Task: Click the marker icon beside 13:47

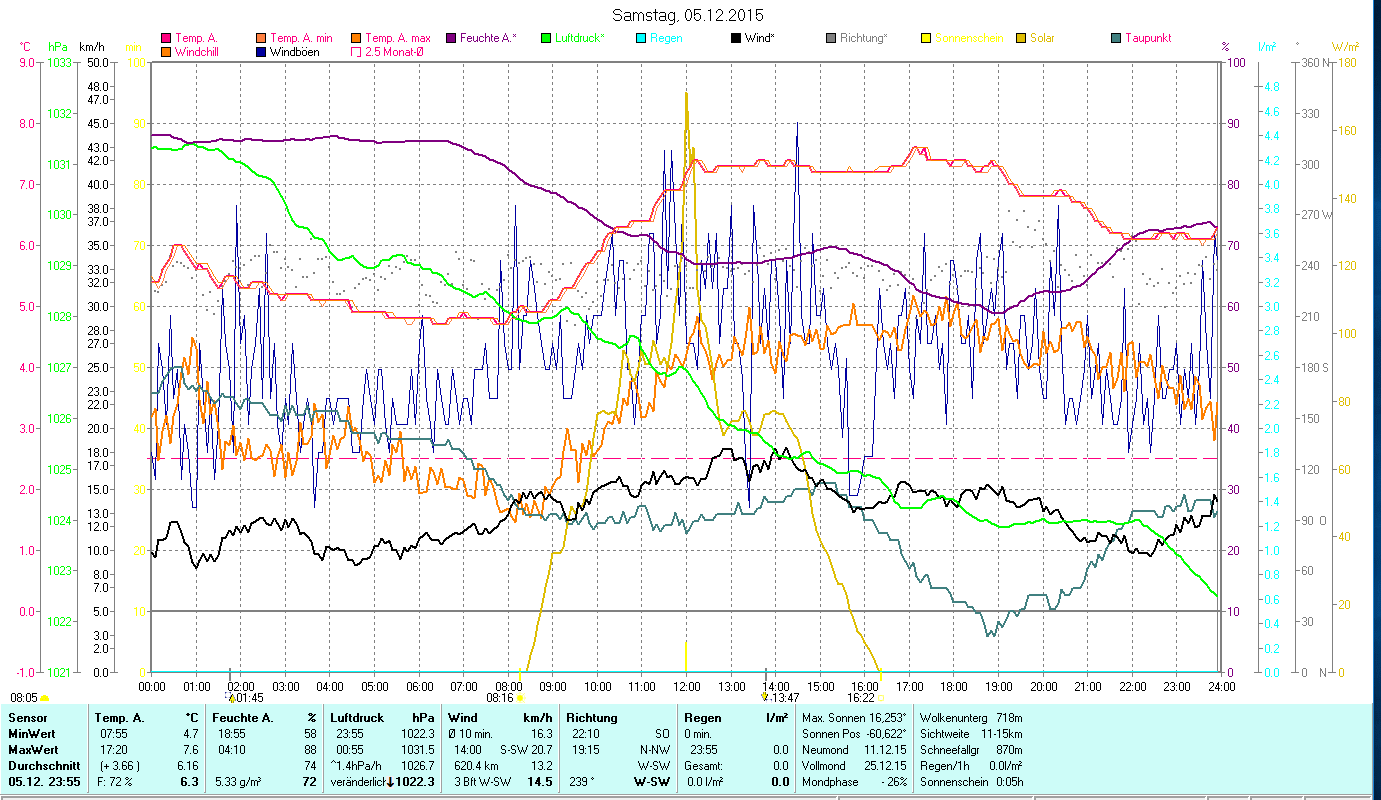Action: pos(765,697)
